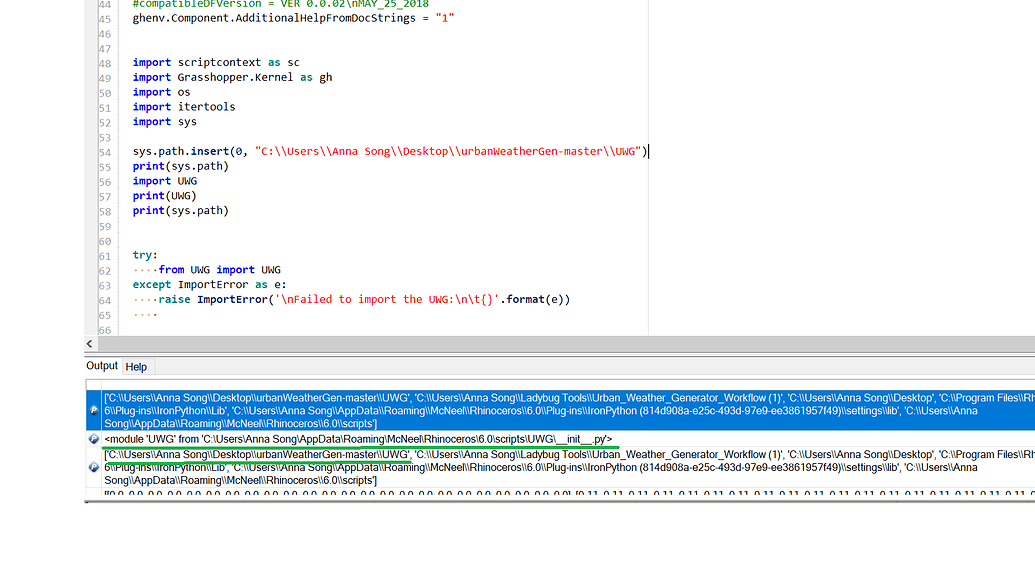
Task: Select the Output tab
Action: click(x=101, y=366)
